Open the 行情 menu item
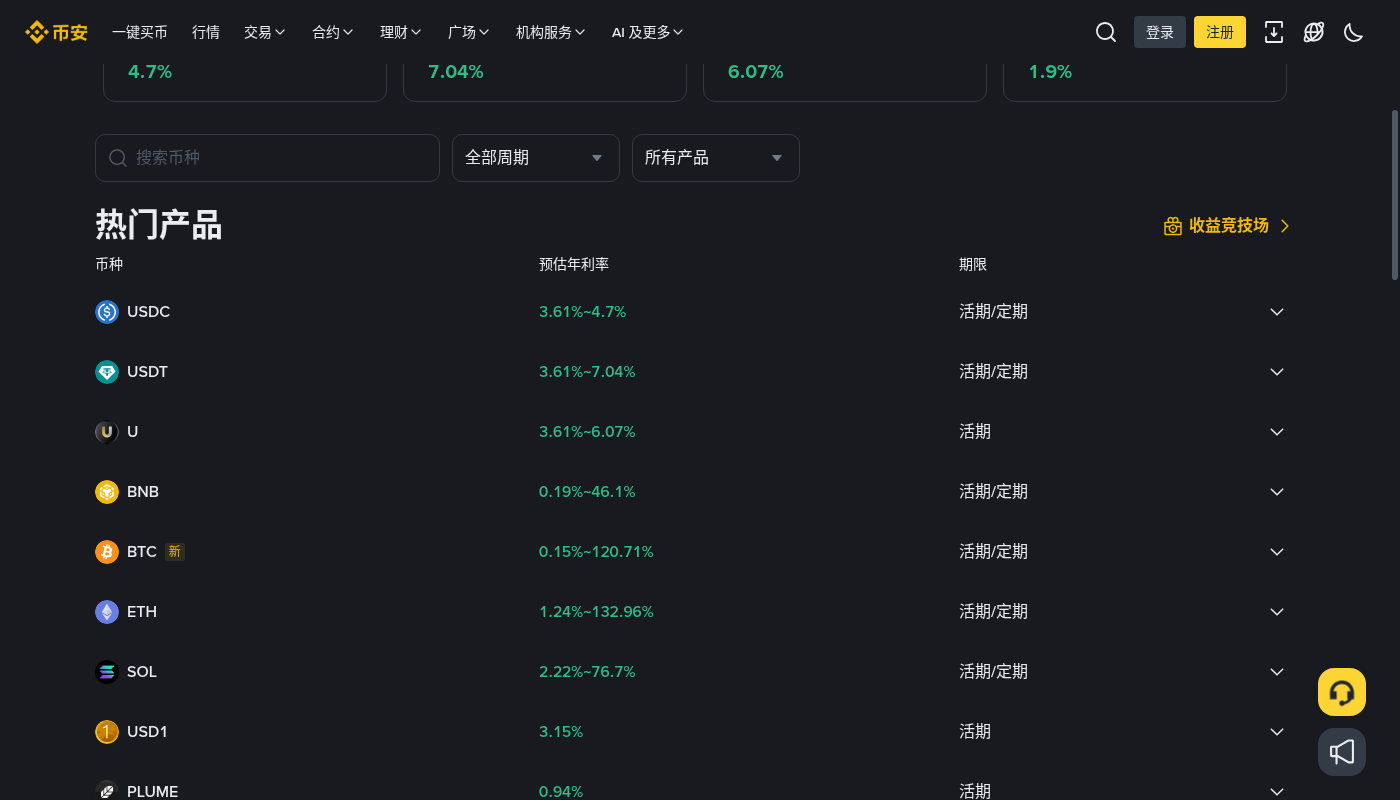 click(206, 32)
